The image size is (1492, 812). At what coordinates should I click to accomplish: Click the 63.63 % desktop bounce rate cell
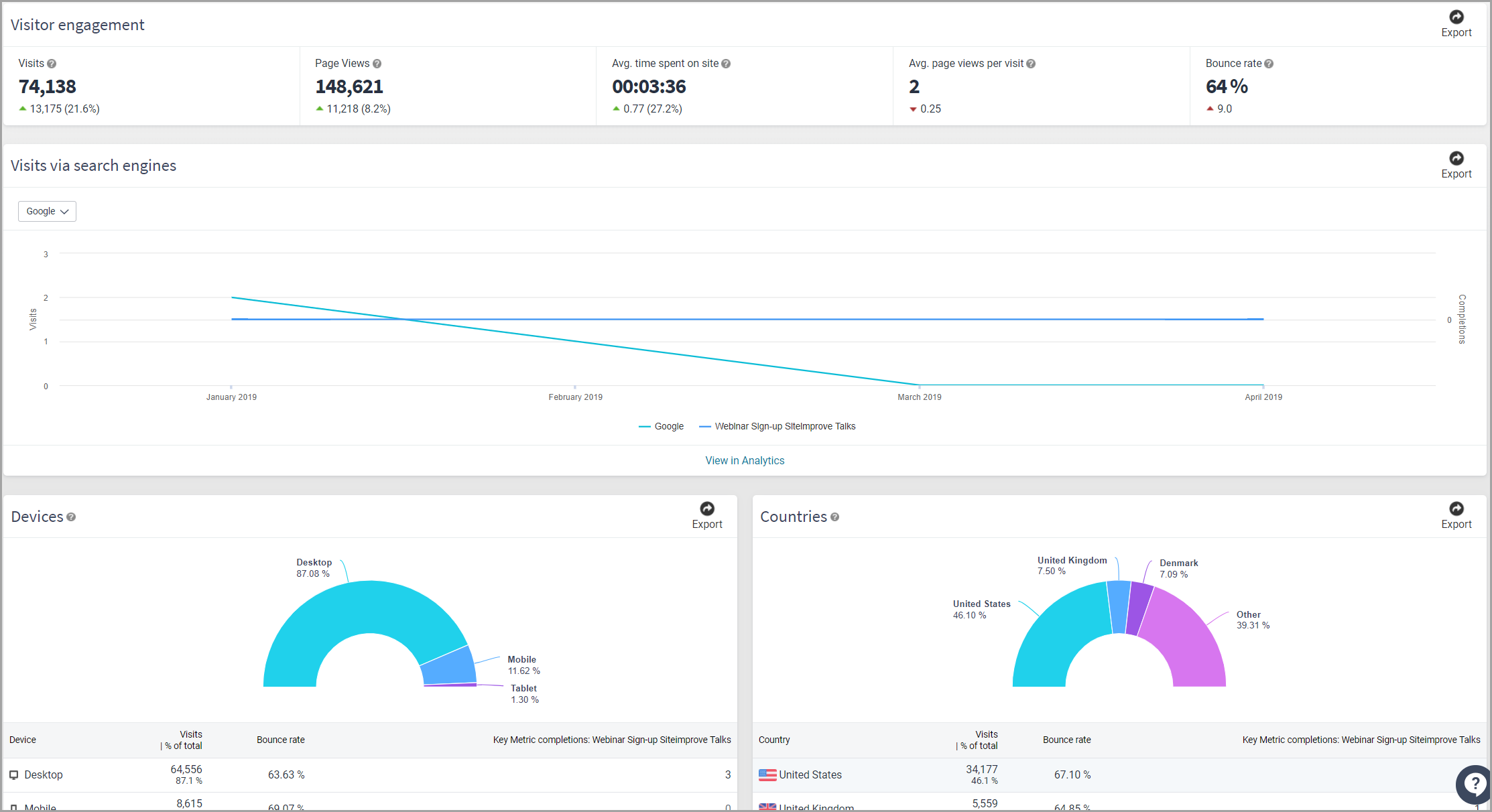(286, 774)
